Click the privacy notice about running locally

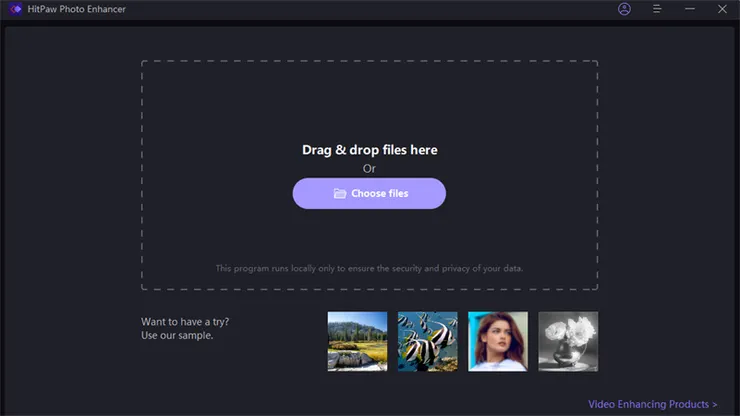point(369,268)
